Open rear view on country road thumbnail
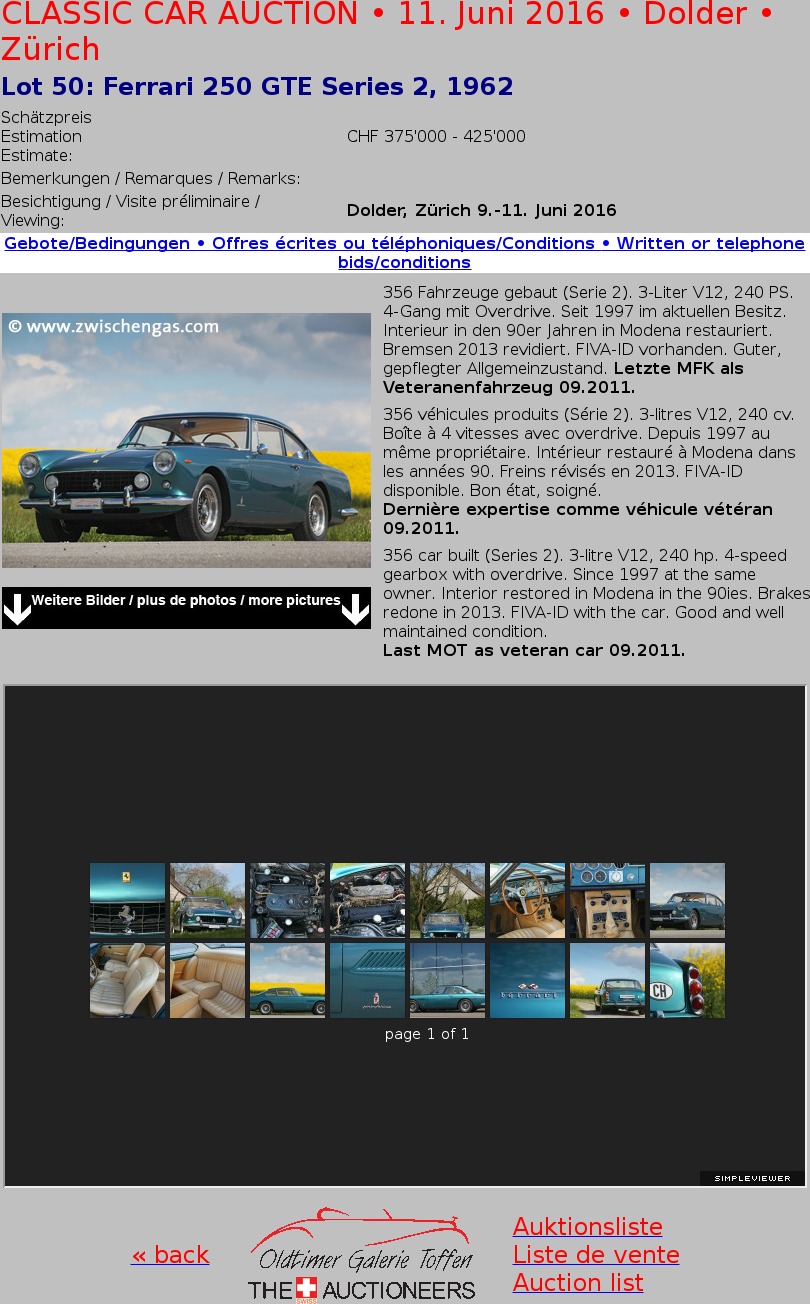Image resolution: width=810 pixels, height=1304 pixels. point(607,980)
